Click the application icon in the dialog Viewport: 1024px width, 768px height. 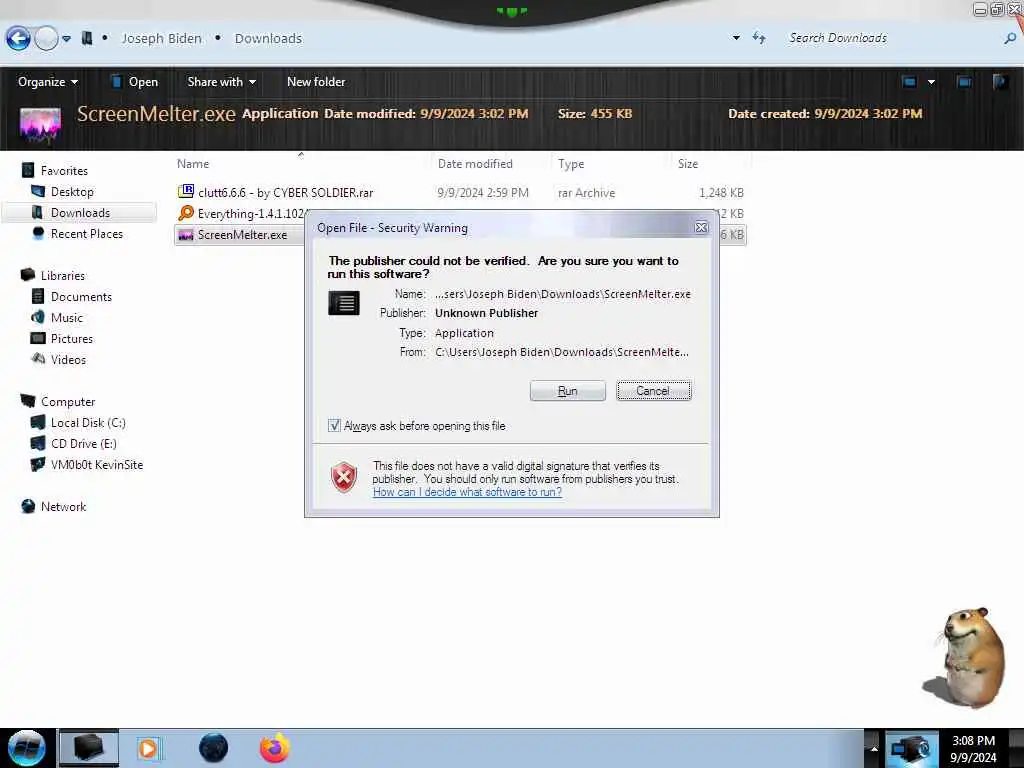(x=344, y=303)
